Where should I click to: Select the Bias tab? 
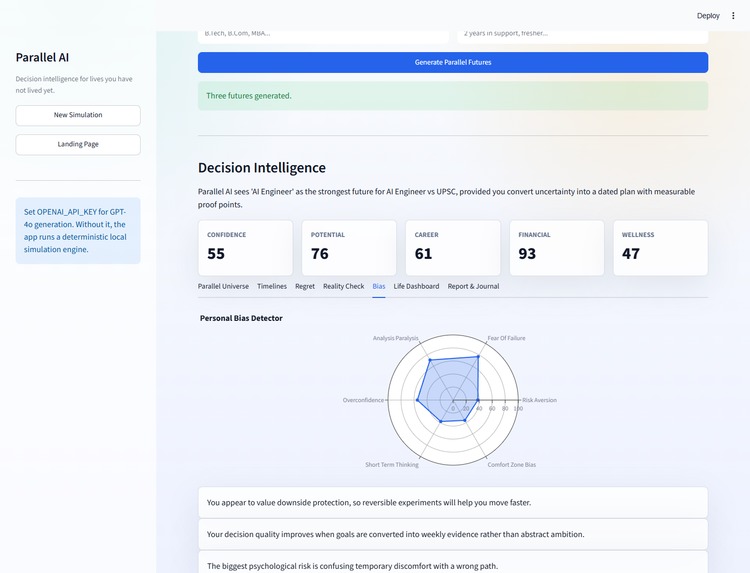coord(379,286)
